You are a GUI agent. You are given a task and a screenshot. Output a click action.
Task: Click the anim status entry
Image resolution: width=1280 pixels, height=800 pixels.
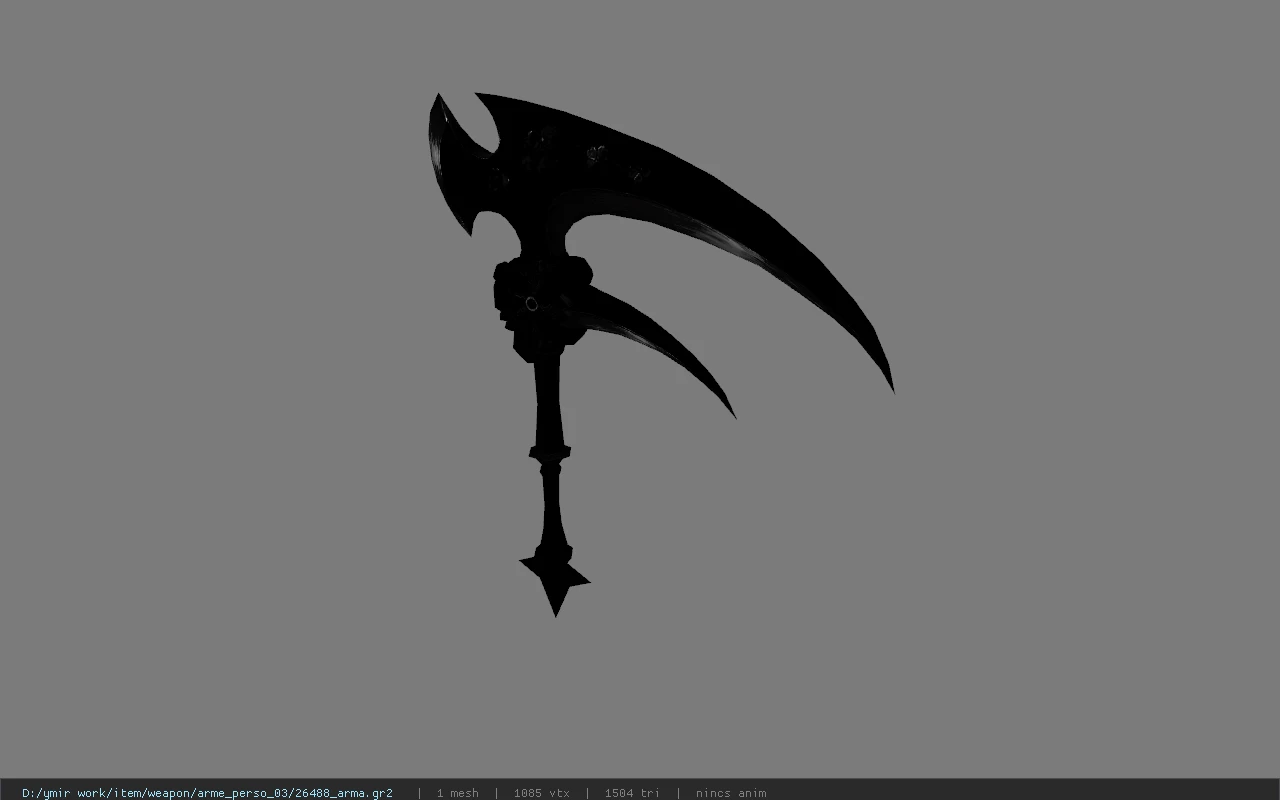[731, 793]
